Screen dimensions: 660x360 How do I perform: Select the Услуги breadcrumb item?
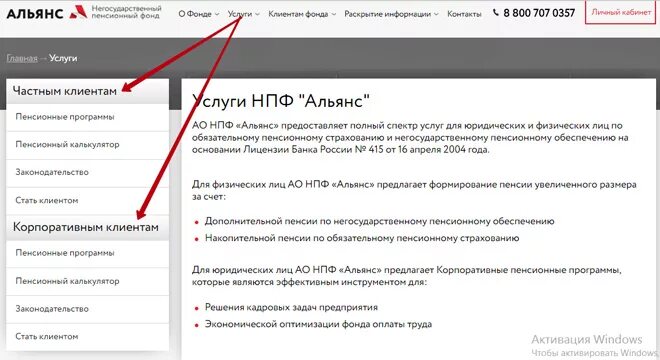(63, 58)
